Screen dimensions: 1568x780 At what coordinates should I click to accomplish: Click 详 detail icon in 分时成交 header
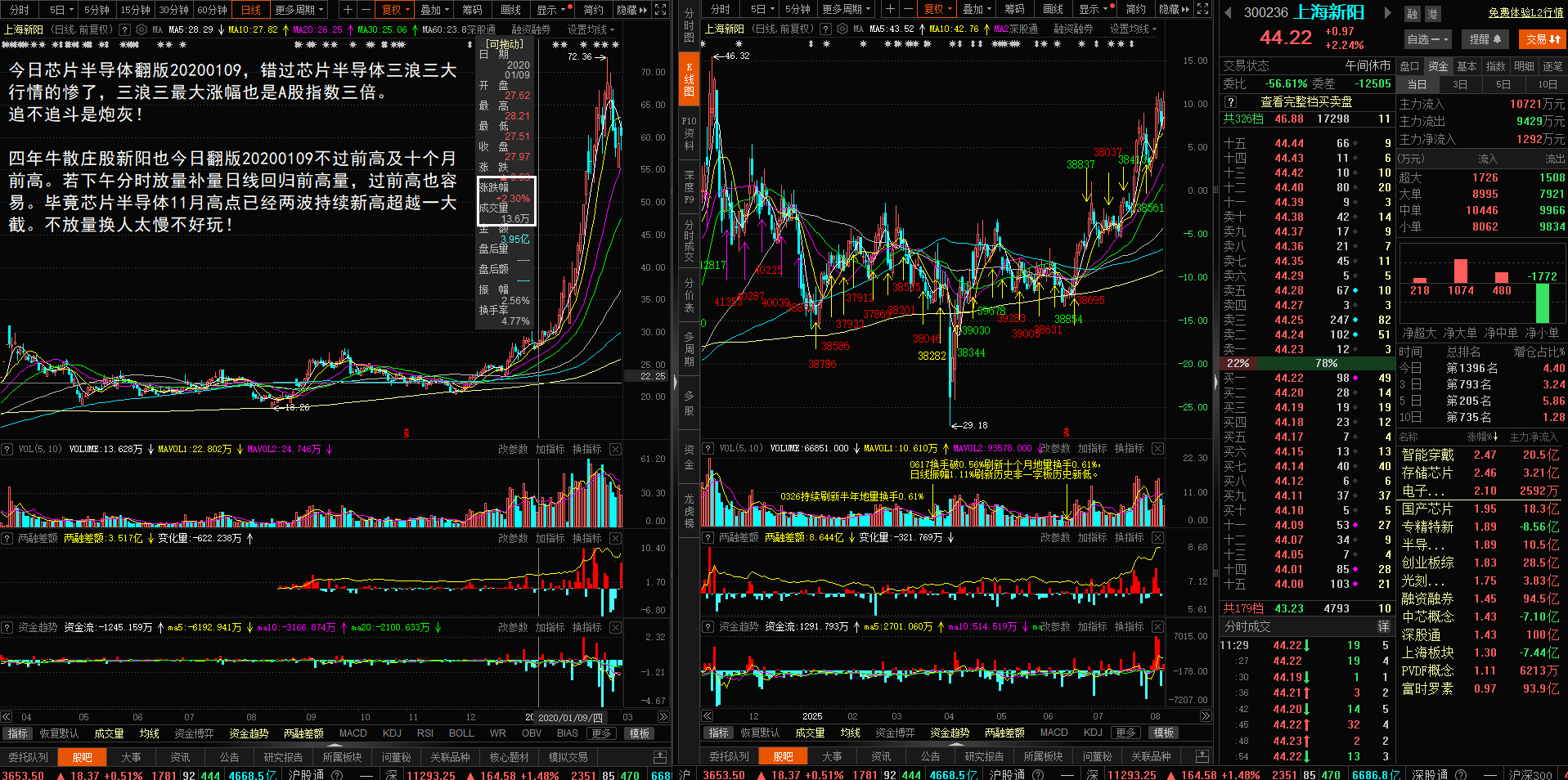(1384, 626)
